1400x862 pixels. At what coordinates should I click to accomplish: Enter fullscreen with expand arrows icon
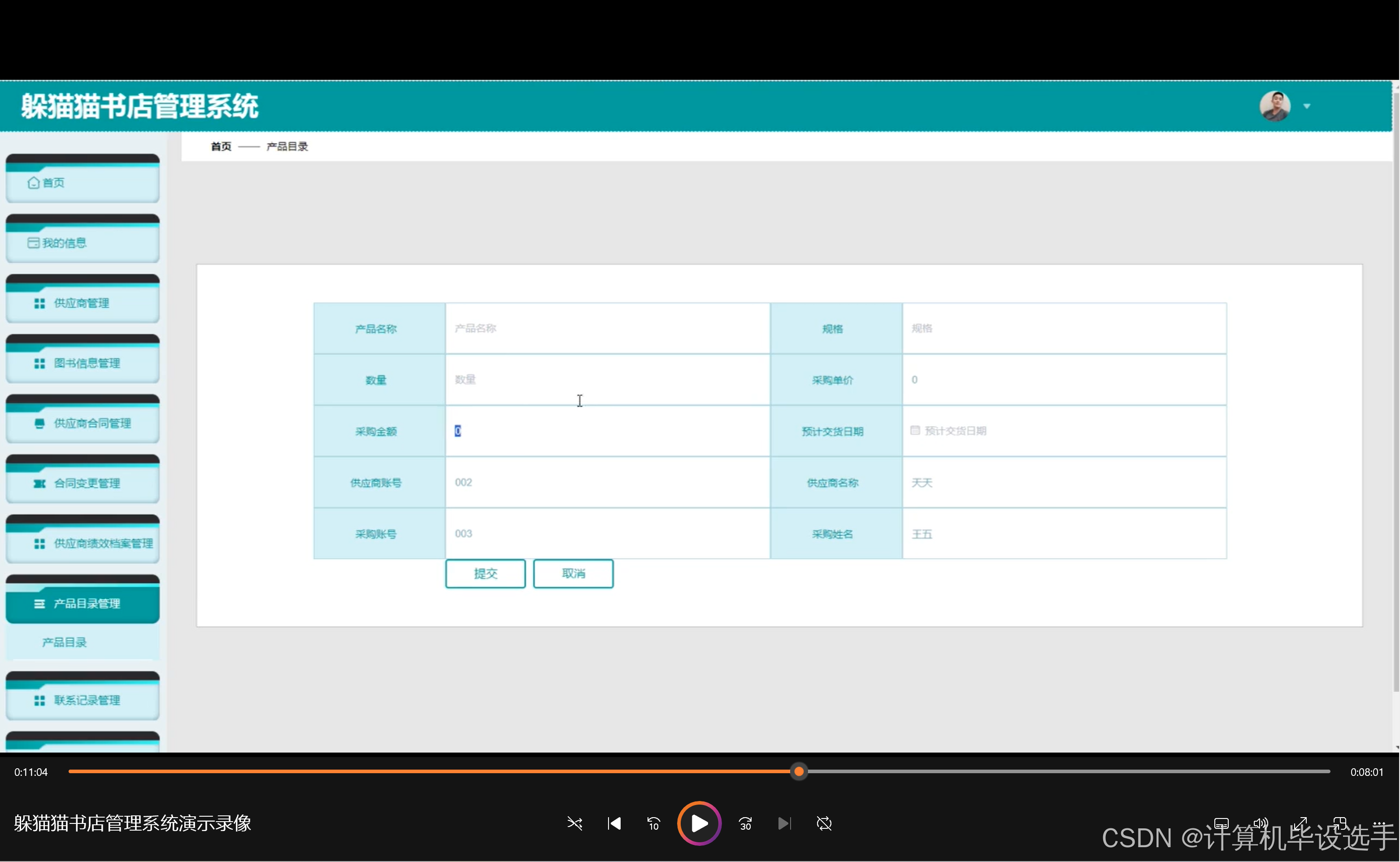point(1300,823)
